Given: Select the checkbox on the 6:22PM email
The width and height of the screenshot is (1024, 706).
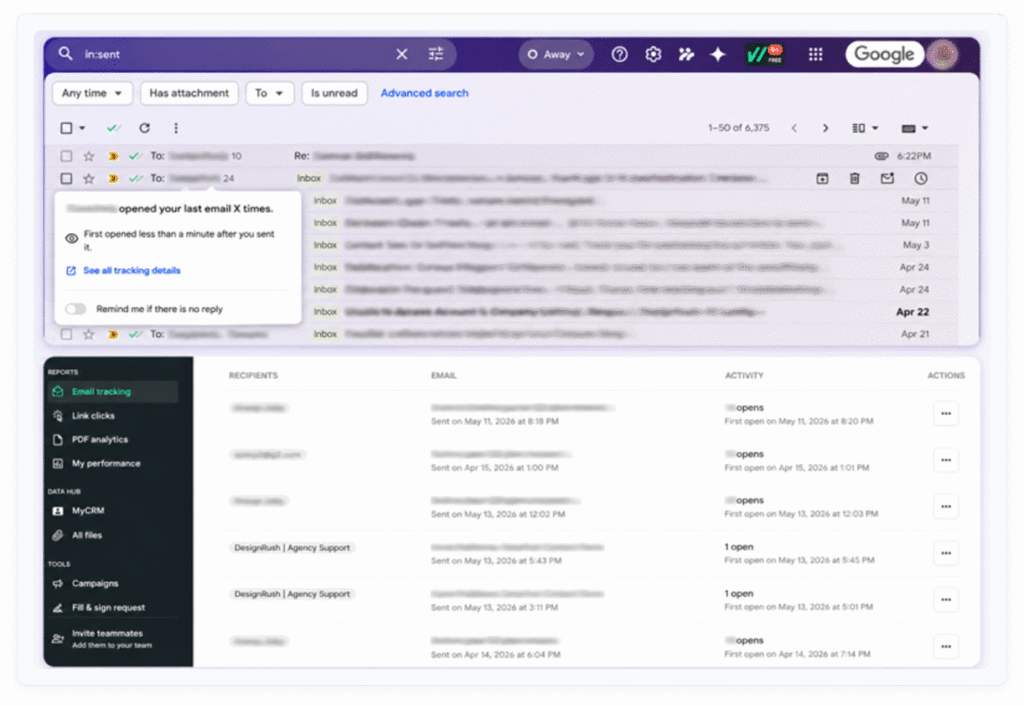Looking at the screenshot, I should [x=66, y=156].
